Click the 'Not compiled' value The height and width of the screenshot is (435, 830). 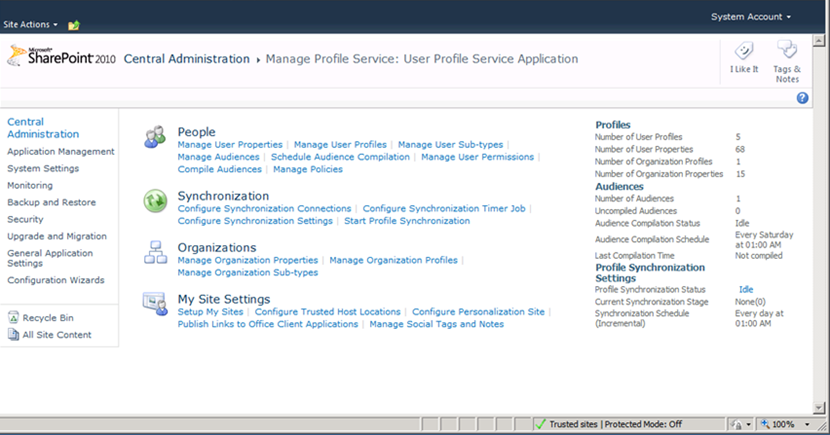(x=759, y=256)
